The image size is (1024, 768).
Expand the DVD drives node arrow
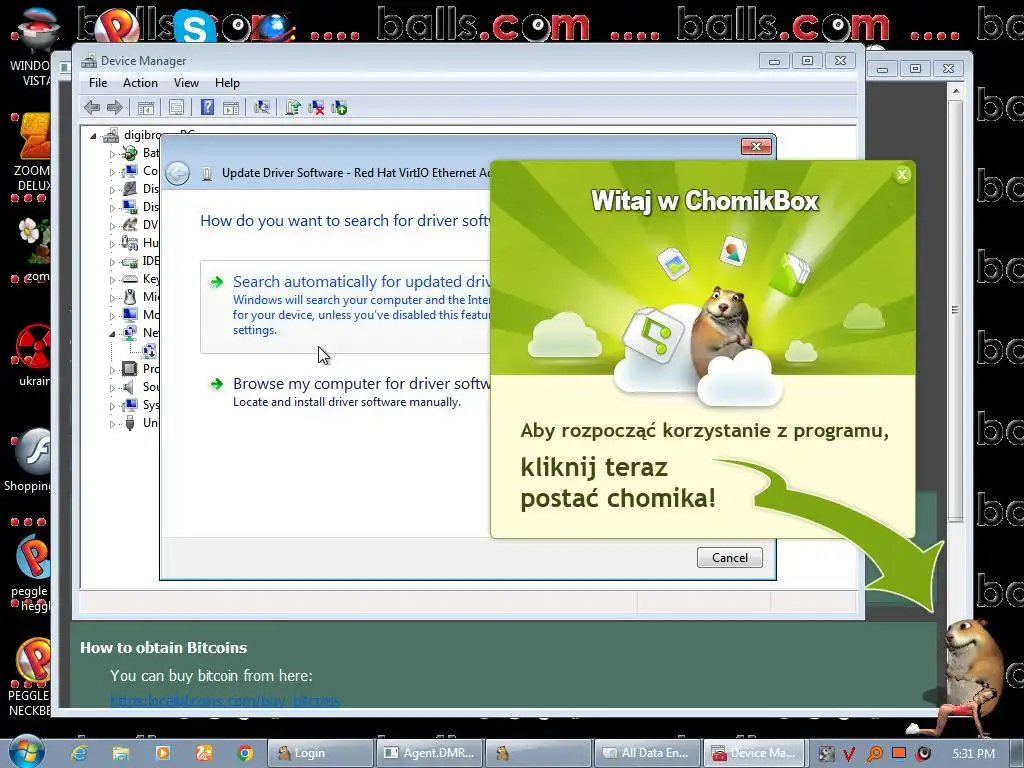[x=112, y=226]
